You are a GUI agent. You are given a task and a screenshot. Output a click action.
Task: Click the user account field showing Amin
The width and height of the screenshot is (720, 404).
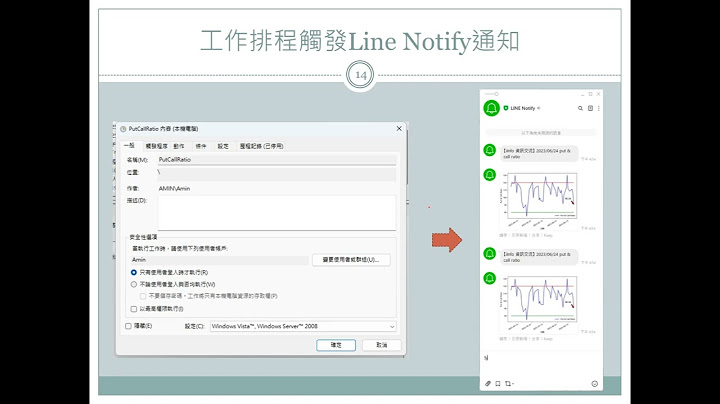coord(219,260)
